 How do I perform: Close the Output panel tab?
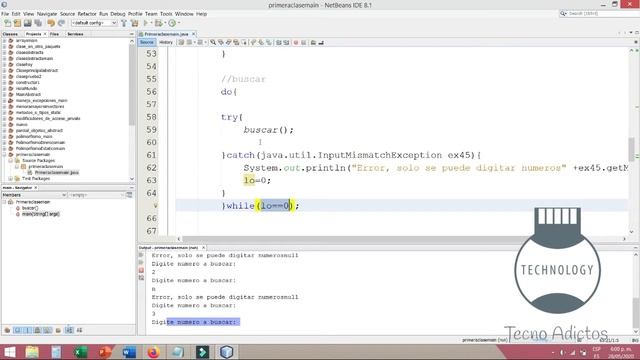203,248
